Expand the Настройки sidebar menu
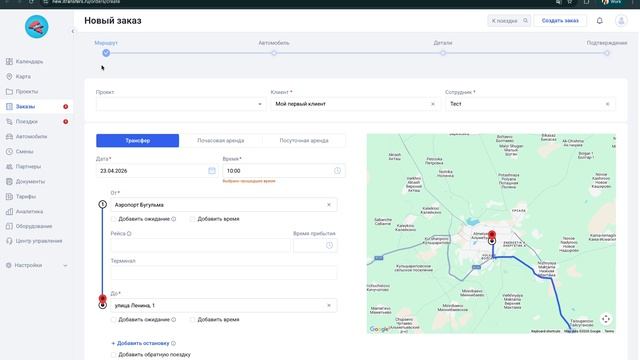 pyautogui.click(x=37, y=265)
